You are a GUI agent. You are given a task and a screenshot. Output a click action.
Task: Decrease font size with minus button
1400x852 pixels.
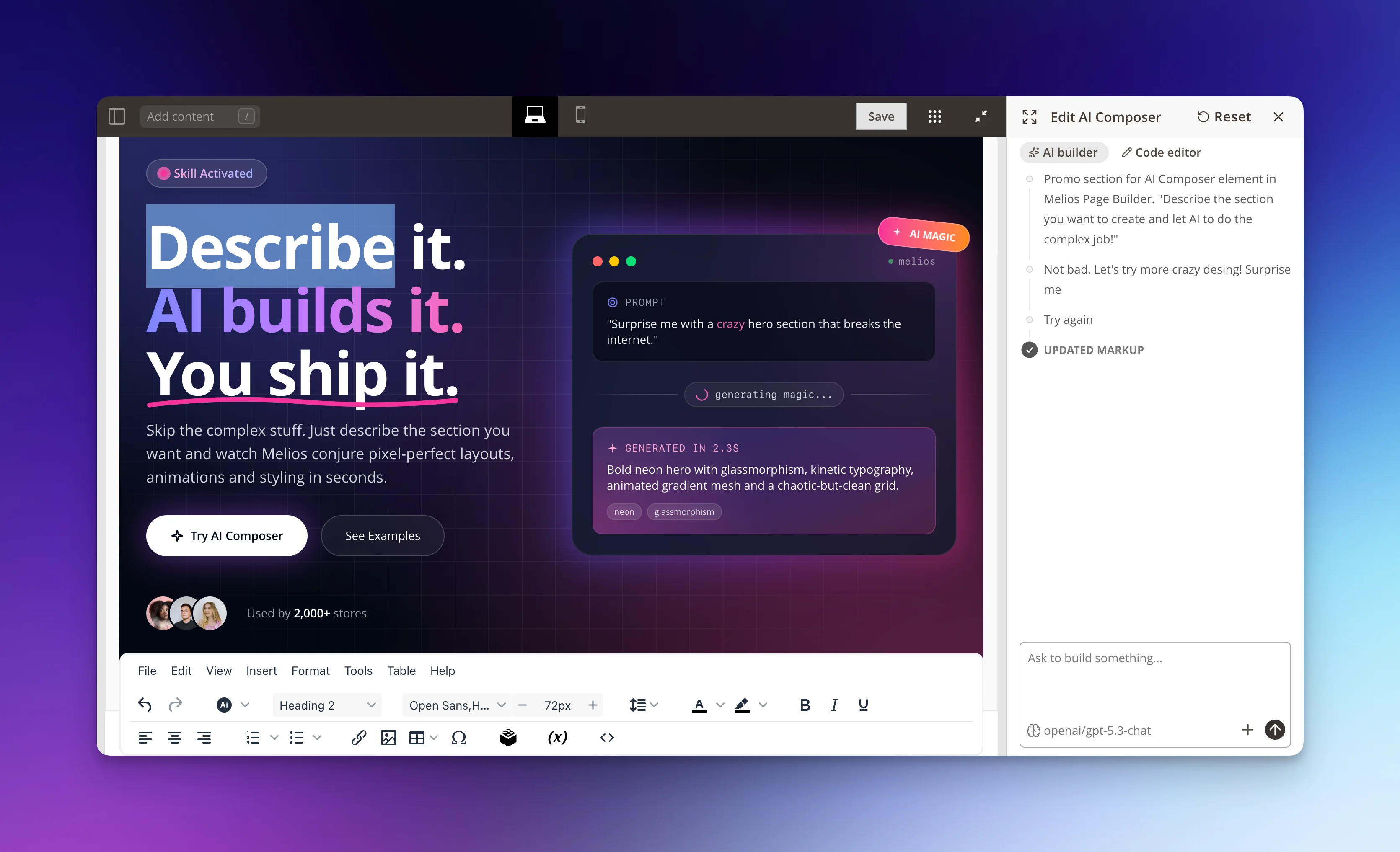point(523,705)
